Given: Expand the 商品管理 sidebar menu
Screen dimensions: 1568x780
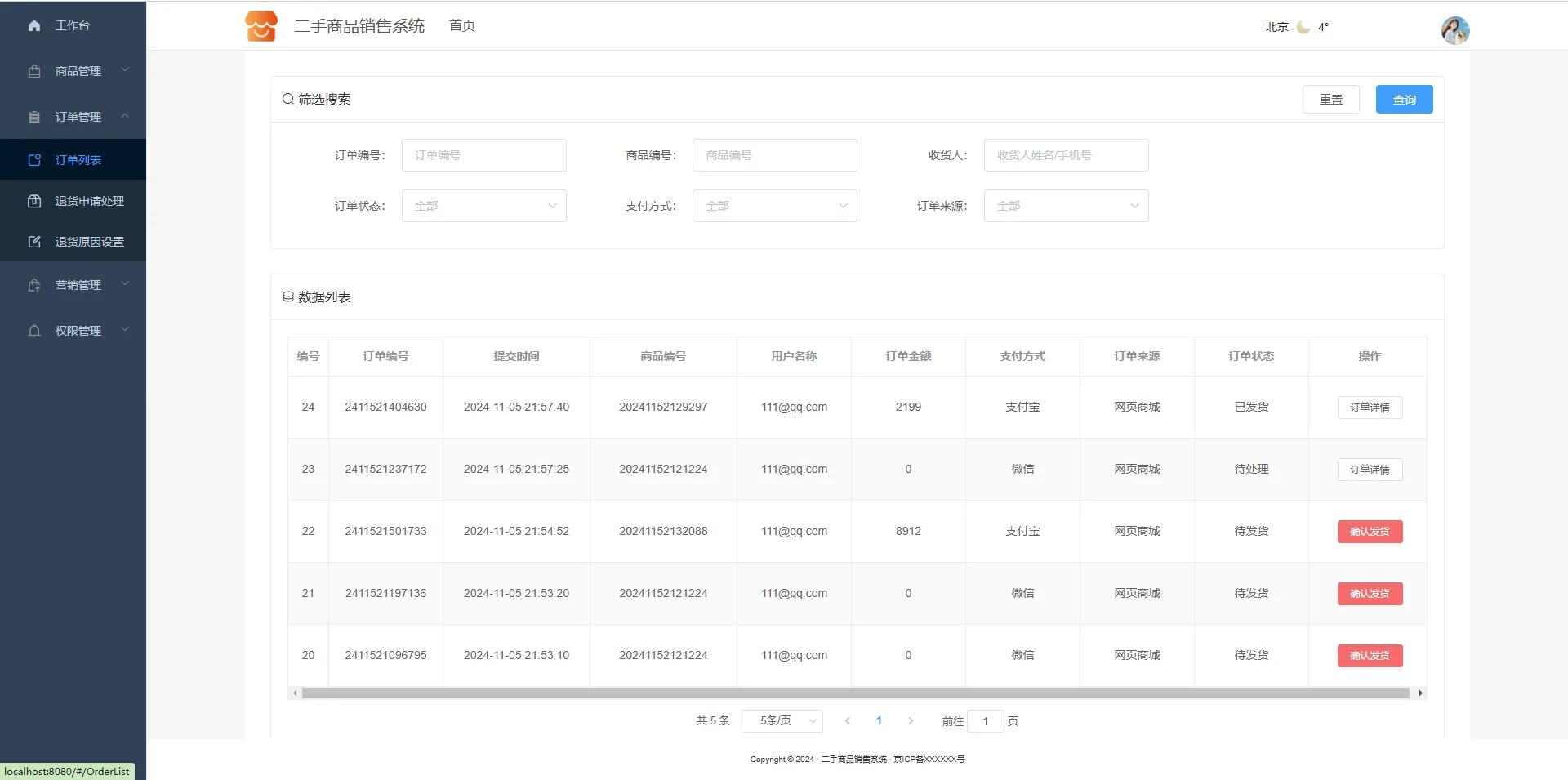Looking at the screenshot, I should (x=78, y=71).
